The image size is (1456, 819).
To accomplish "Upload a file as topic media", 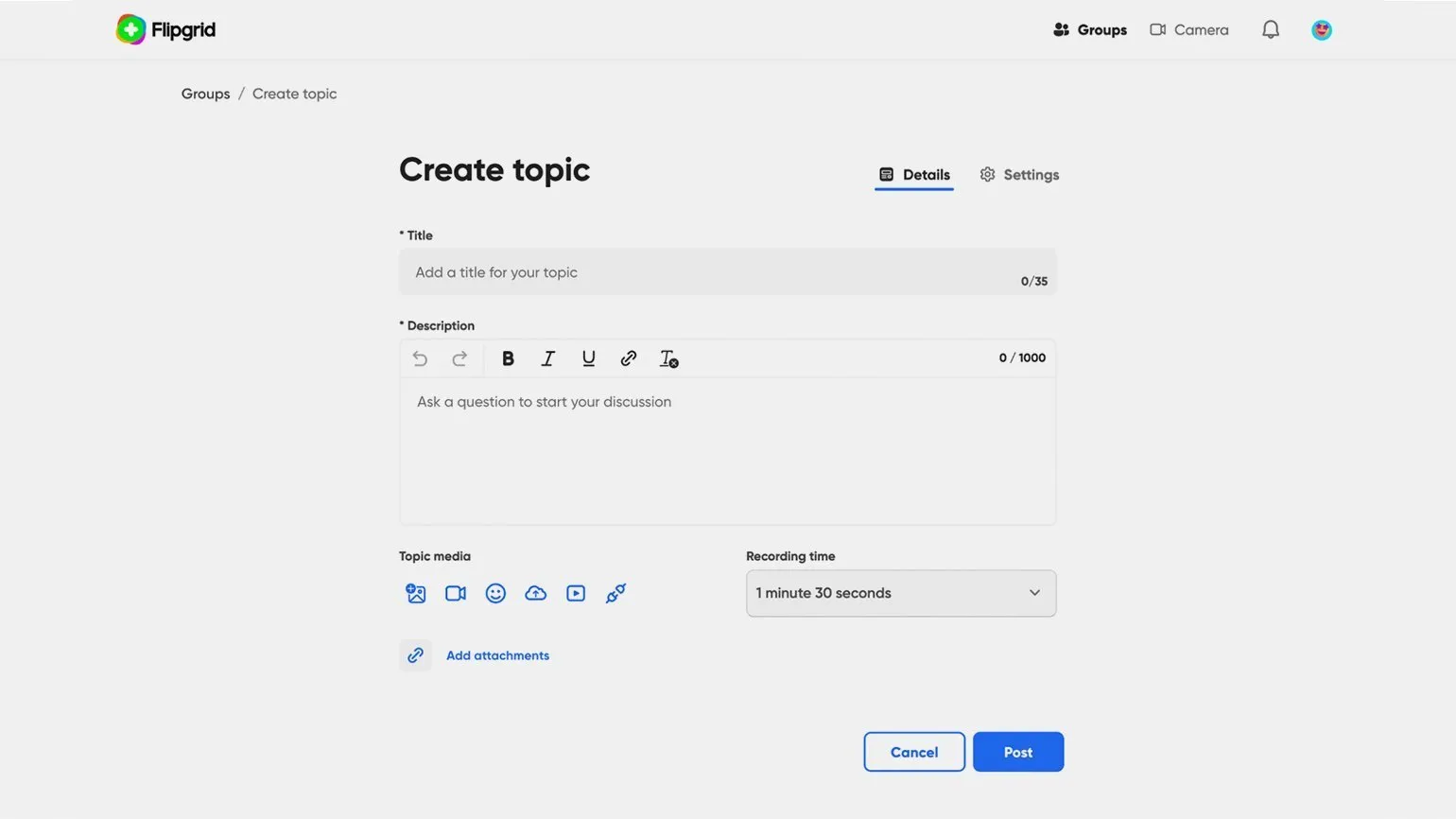I will 535,593.
